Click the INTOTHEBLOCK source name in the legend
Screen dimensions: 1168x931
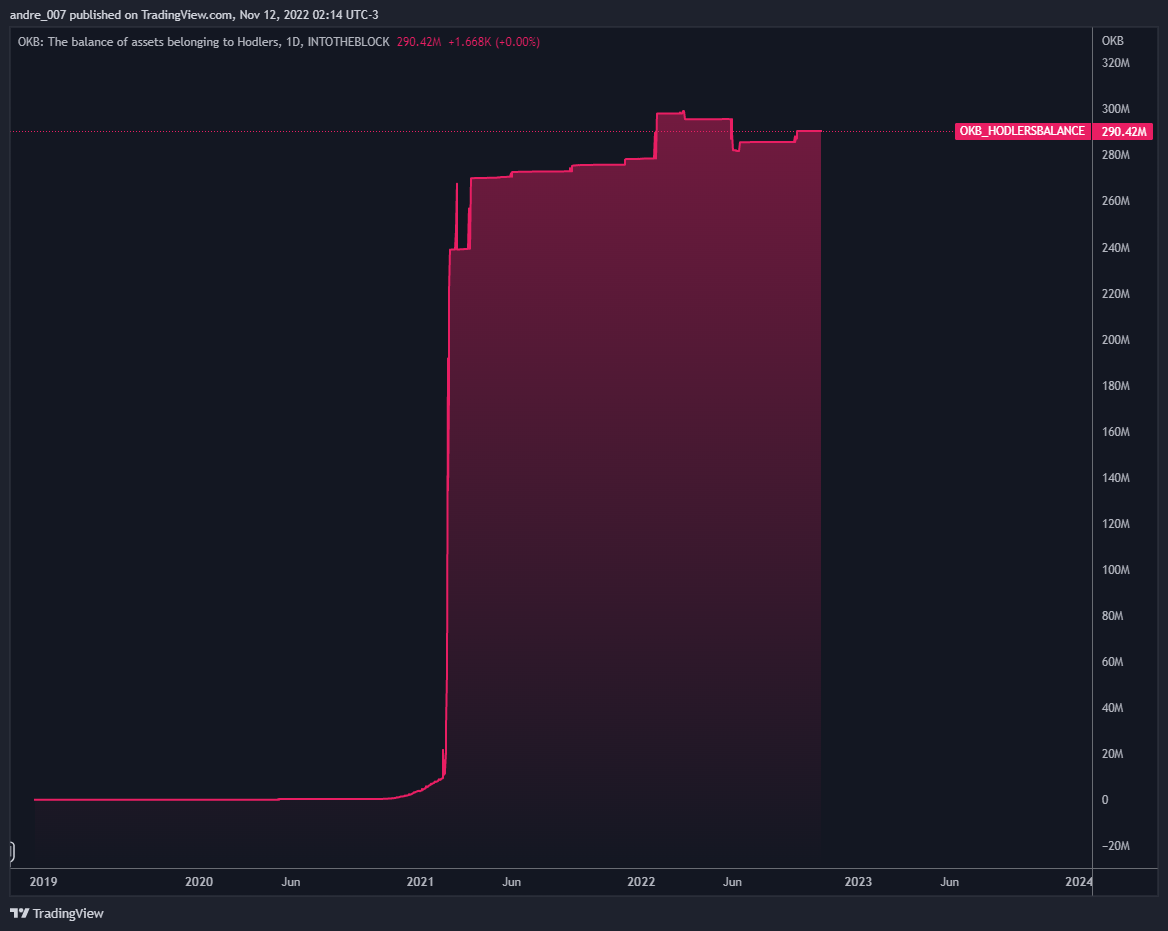tap(349, 42)
